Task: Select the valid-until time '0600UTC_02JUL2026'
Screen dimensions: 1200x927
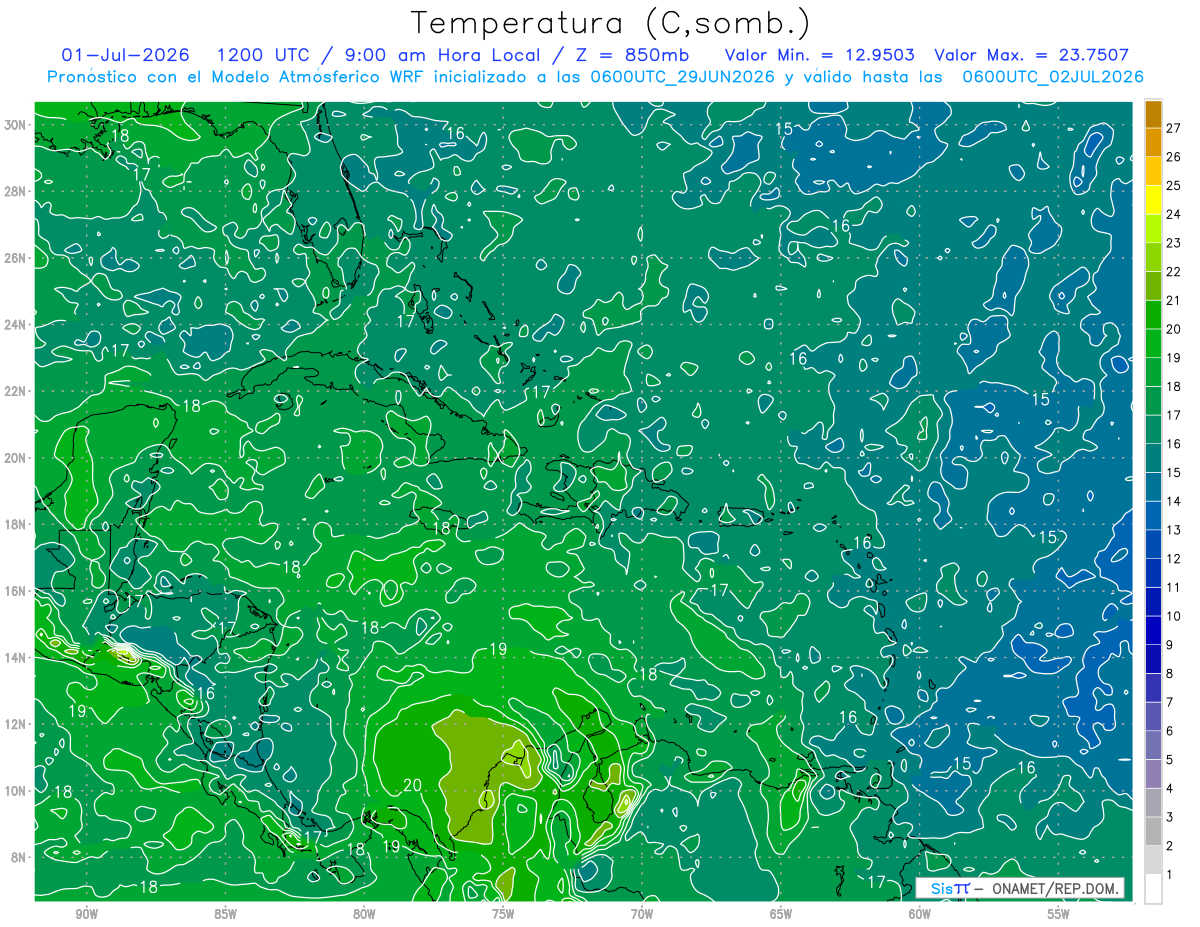Action: coord(1053,77)
